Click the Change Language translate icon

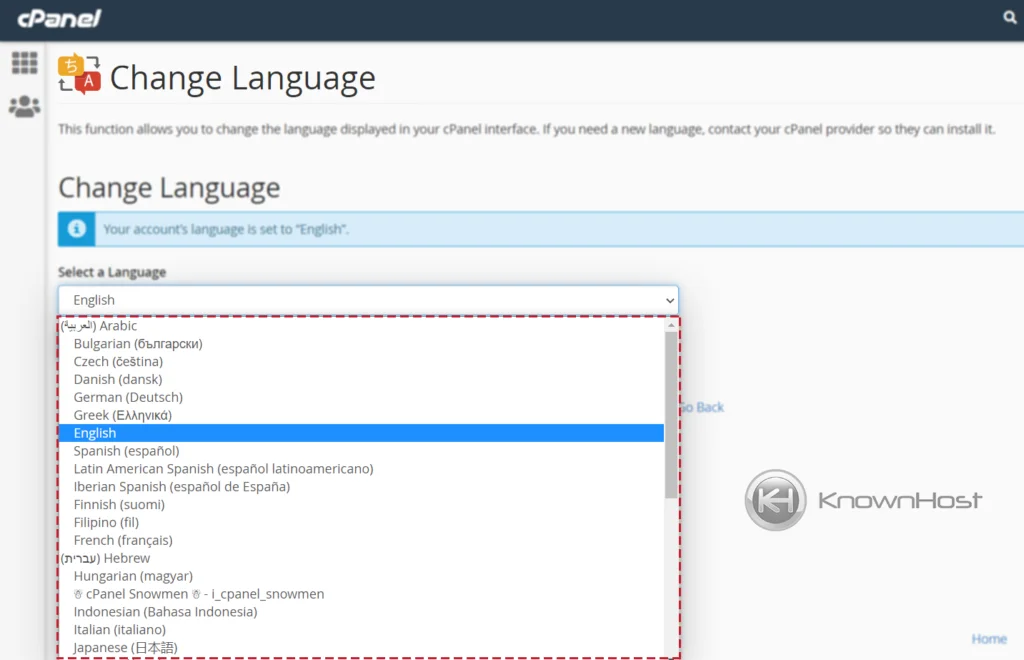tap(79, 74)
